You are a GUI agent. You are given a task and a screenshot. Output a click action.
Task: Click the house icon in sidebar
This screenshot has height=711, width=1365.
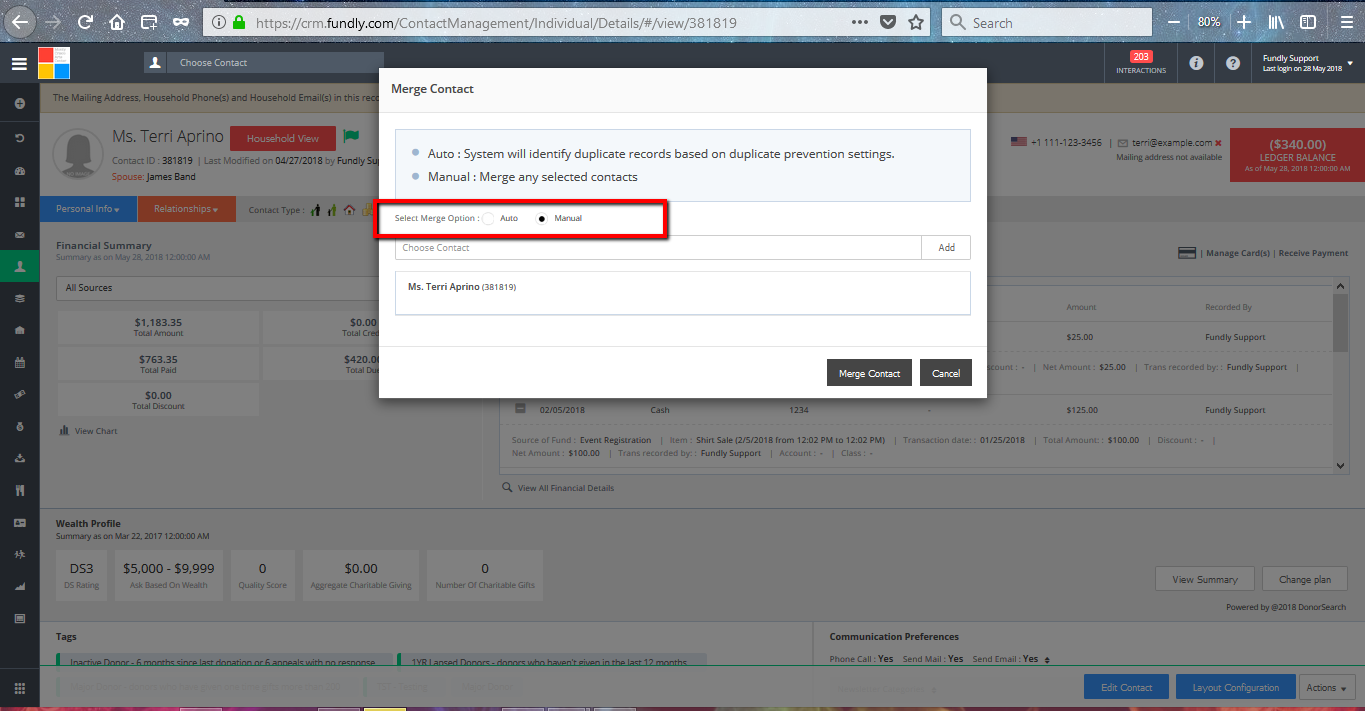[19, 330]
